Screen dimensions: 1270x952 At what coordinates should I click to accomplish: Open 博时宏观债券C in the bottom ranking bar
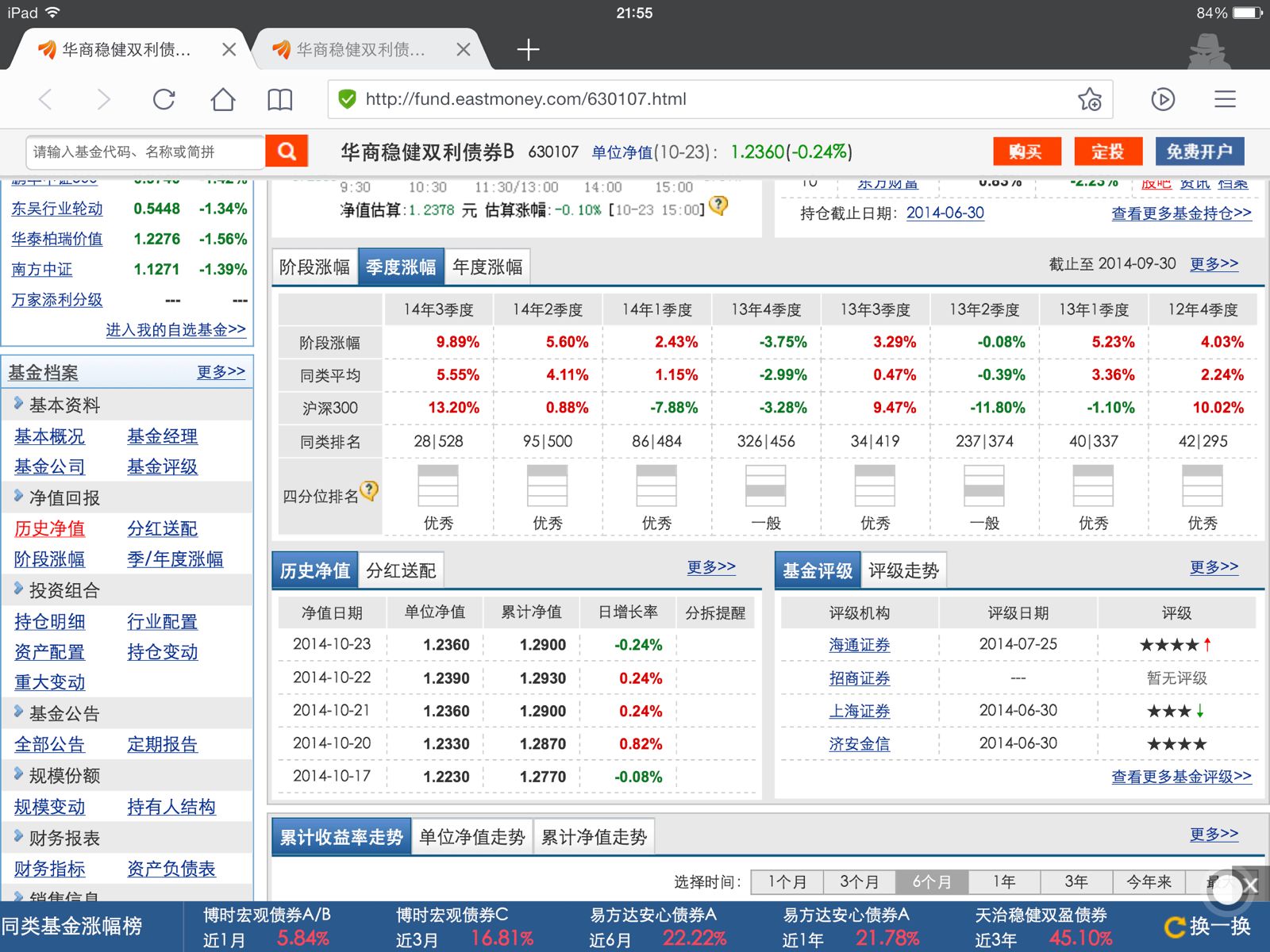click(x=452, y=915)
